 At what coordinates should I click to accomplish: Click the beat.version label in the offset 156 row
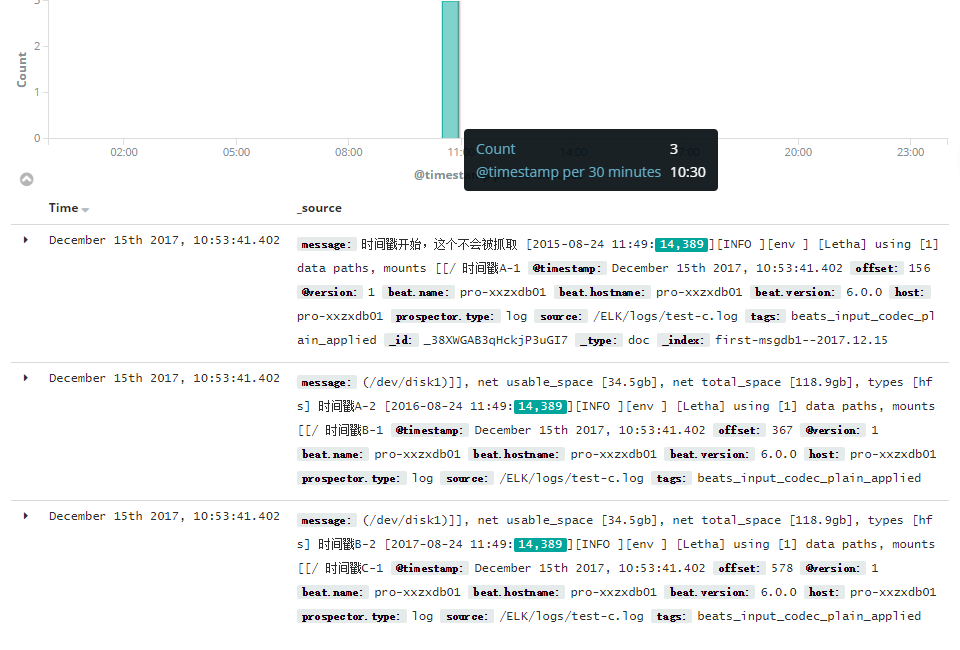795,293
